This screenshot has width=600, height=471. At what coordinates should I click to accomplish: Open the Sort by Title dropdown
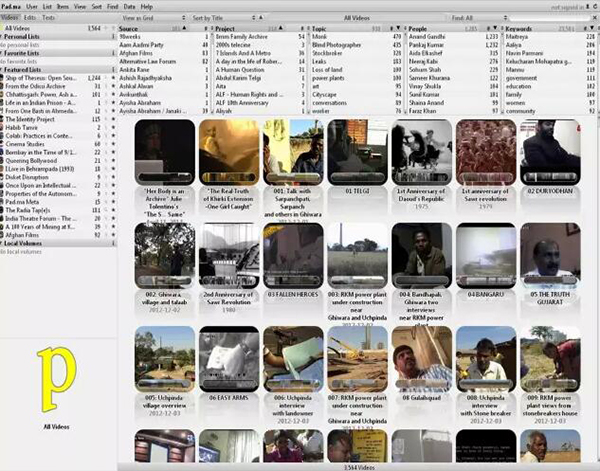(x=223, y=18)
